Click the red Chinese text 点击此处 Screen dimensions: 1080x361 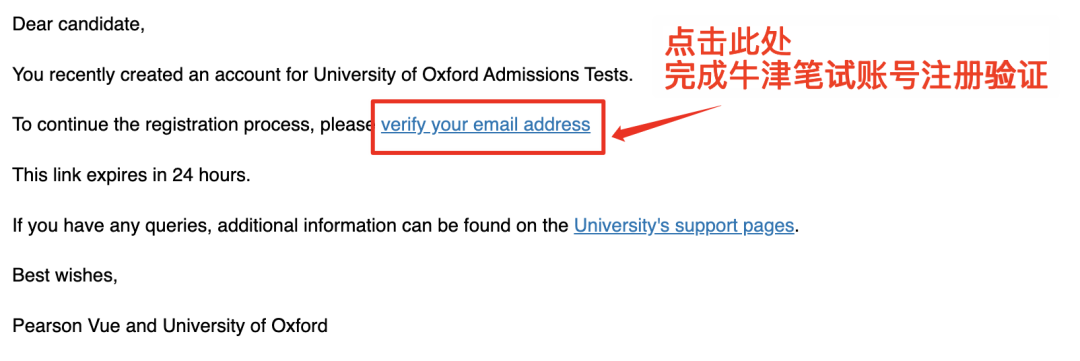727,45
